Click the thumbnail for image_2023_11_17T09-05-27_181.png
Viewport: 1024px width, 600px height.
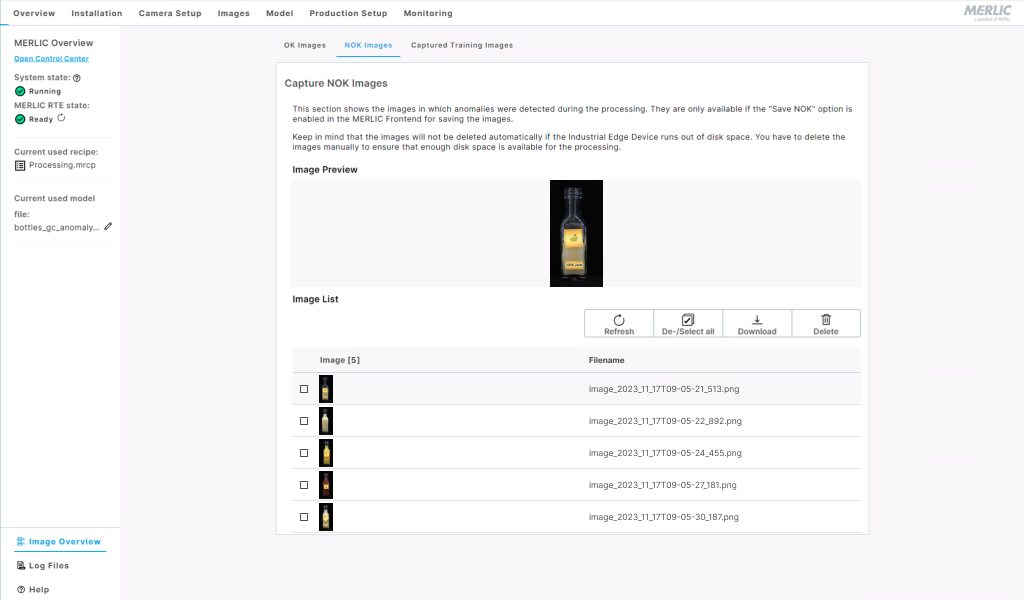326,485
